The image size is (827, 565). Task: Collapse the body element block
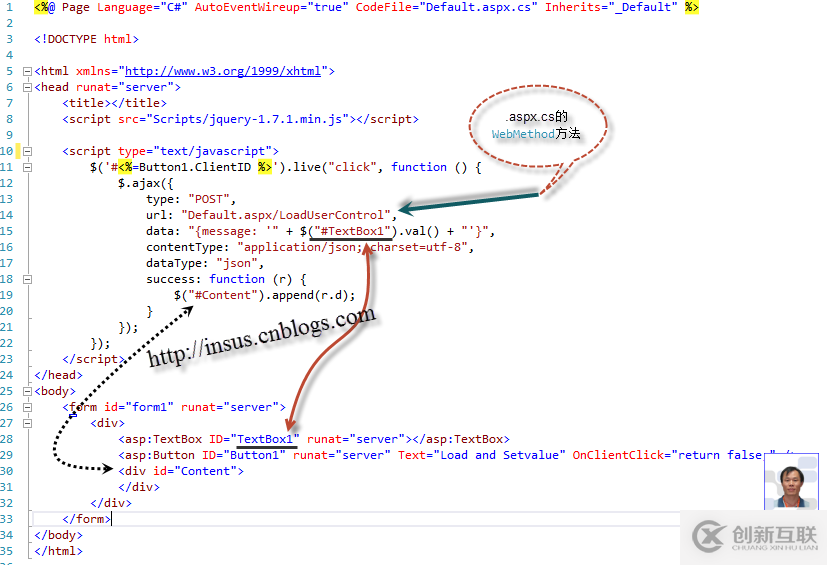click(27, 391)
